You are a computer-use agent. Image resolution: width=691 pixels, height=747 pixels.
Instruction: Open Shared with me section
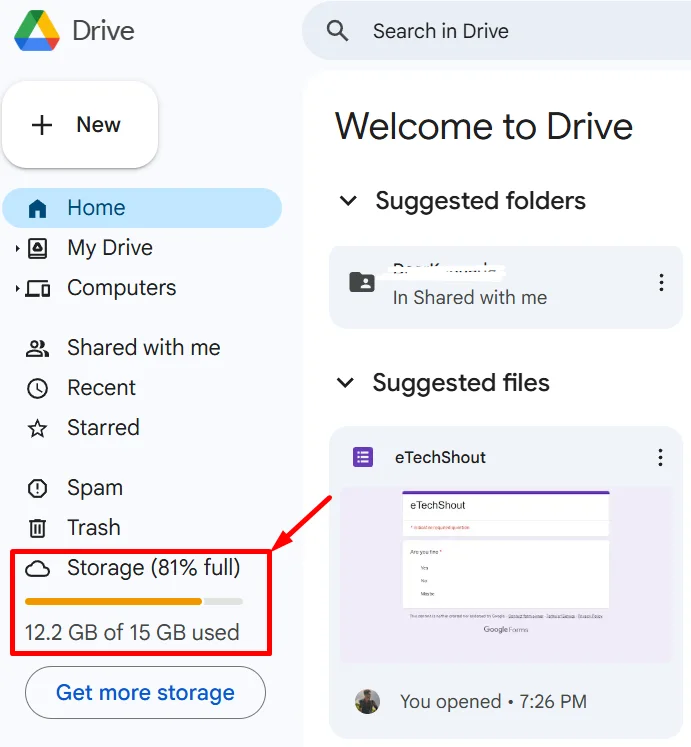143,348
